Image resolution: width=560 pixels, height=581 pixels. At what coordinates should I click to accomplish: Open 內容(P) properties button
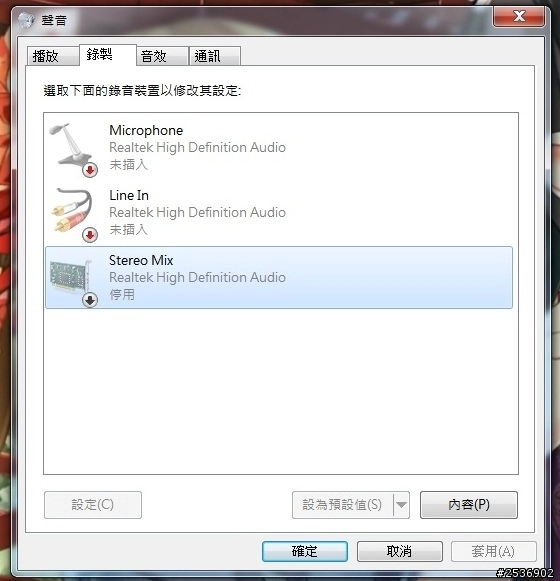469,505
